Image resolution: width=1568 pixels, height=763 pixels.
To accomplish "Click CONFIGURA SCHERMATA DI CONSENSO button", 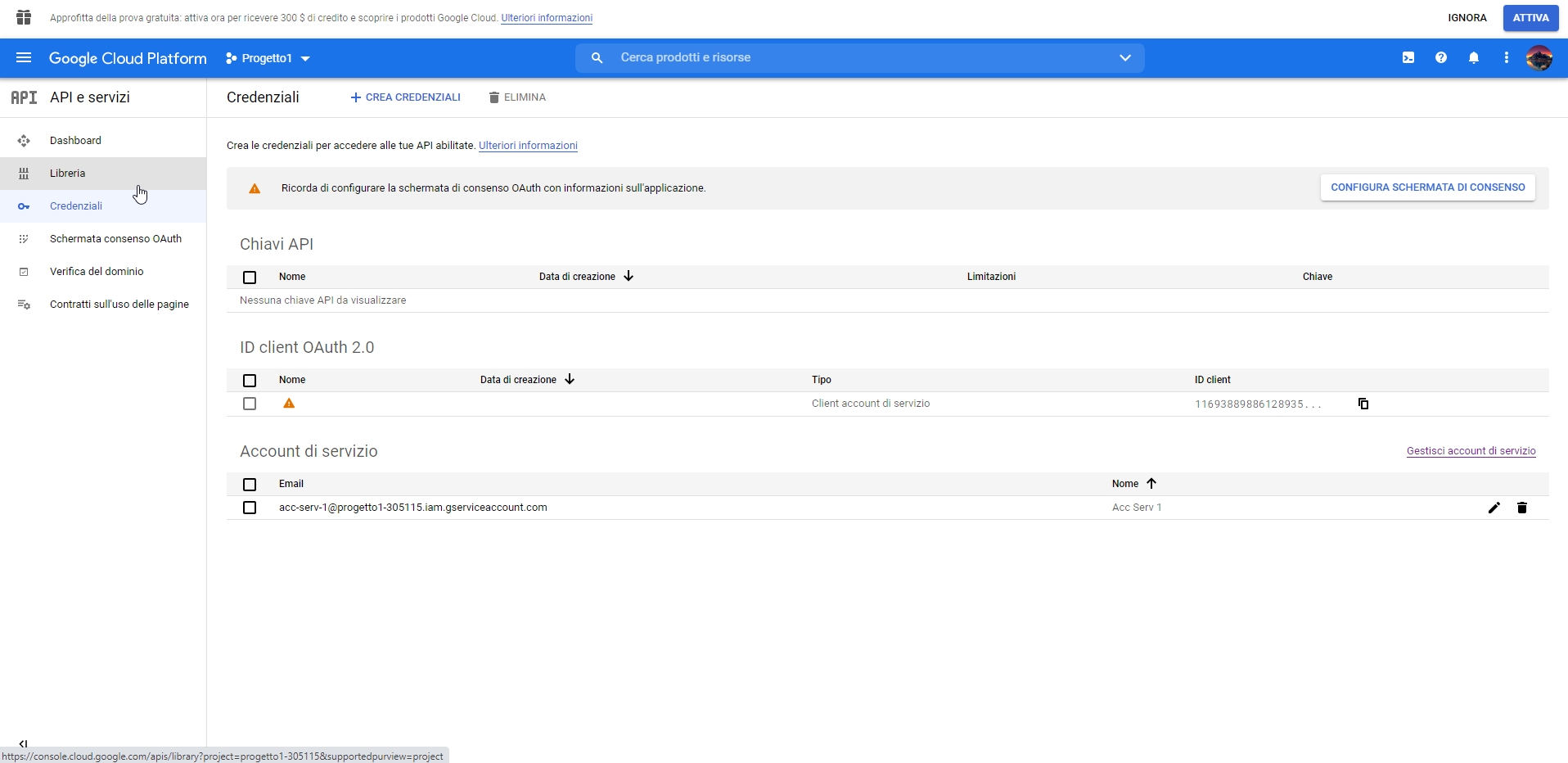I will tap(1428, 187).
